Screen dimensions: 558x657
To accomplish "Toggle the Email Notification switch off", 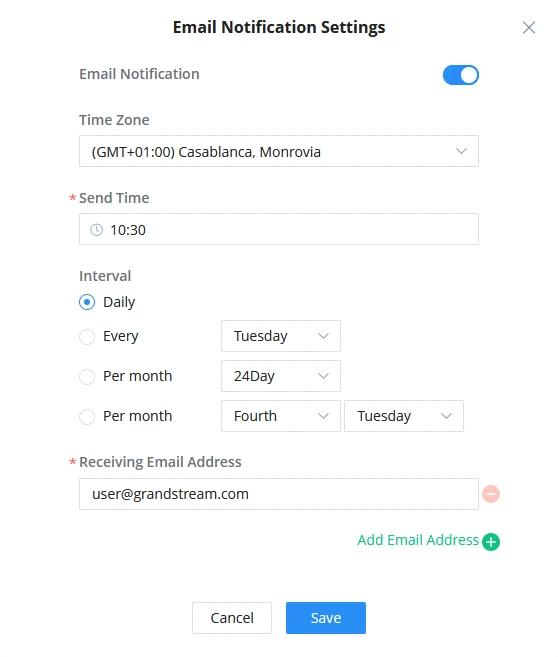I will tap(461, 75).
